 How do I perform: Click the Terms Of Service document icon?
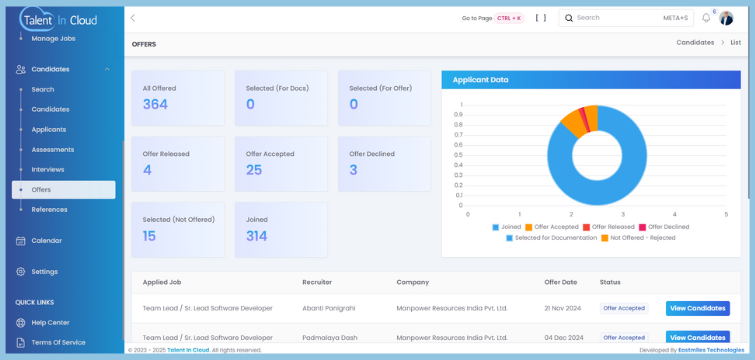[x=20, y=343]
